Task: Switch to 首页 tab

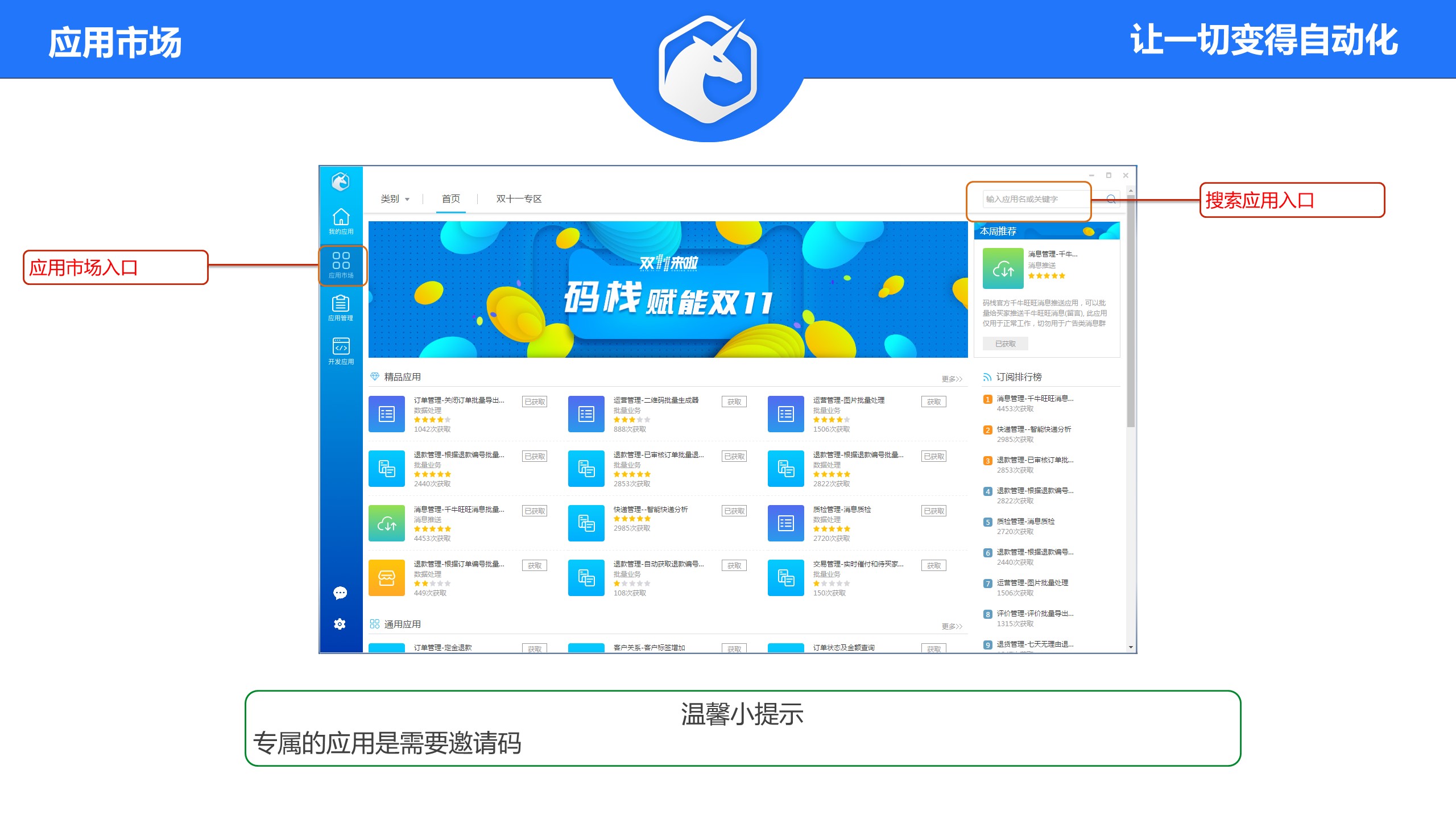Action: click(x=451, y=199)
